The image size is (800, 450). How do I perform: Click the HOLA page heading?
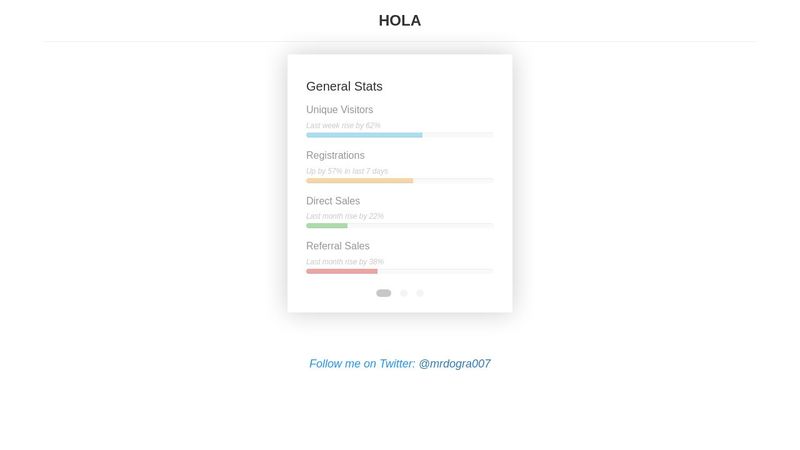pos(399,20)
